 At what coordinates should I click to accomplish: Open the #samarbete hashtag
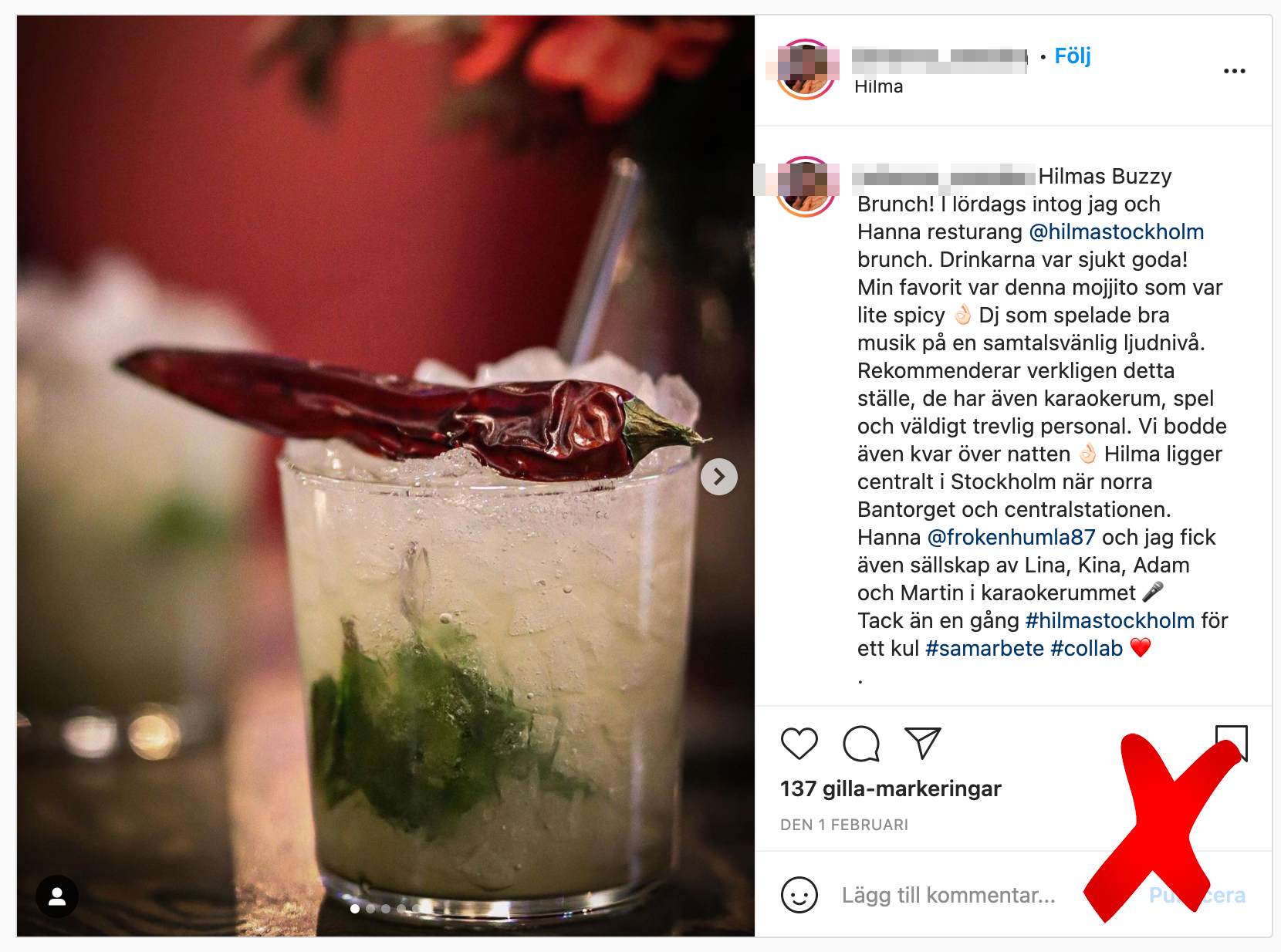[985, 648]
